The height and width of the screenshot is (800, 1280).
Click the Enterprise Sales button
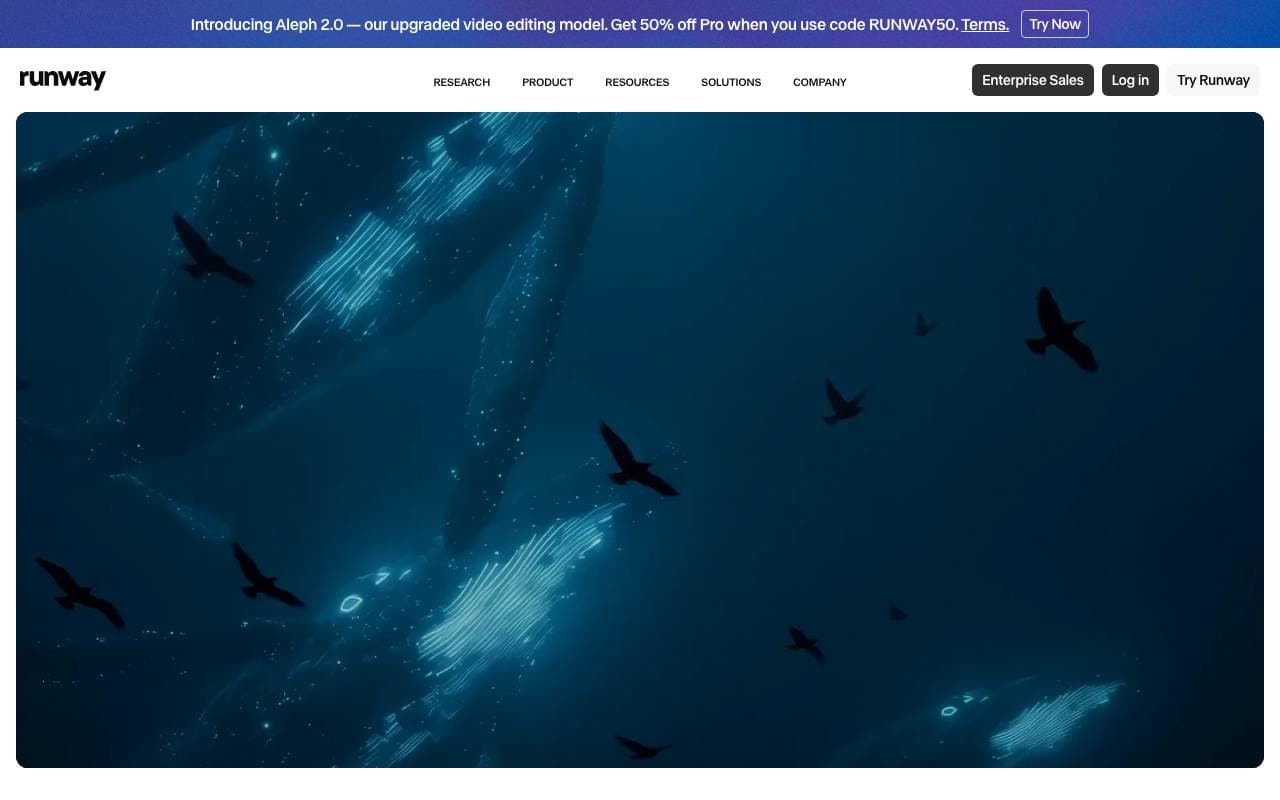[x=1033, y=80]
